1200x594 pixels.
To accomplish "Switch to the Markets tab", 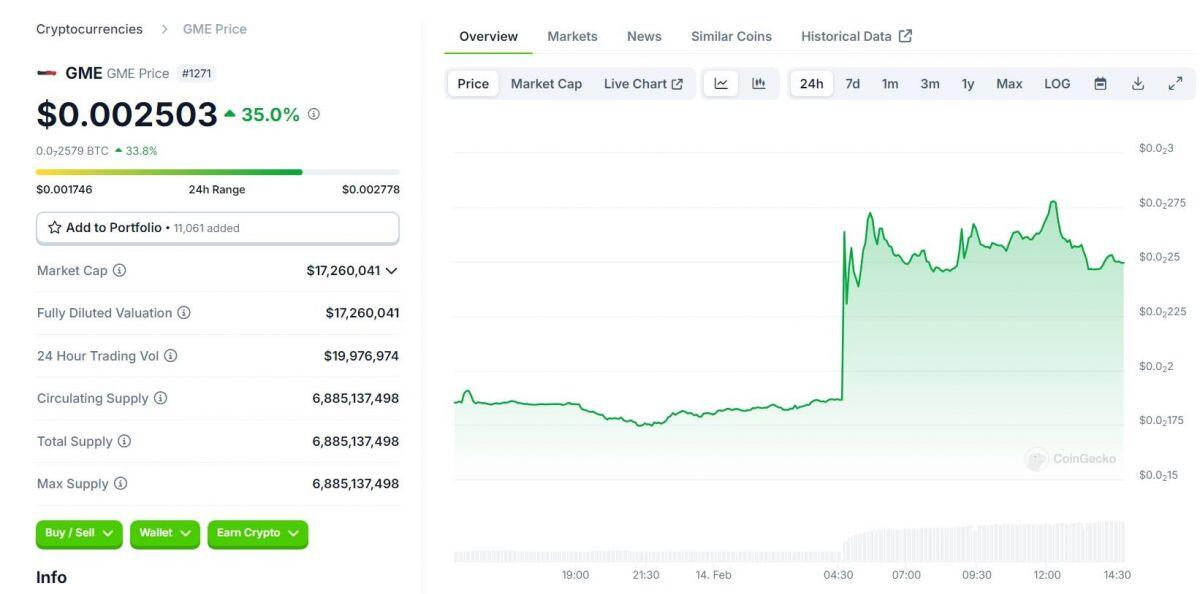I will [x=572, y=36].
